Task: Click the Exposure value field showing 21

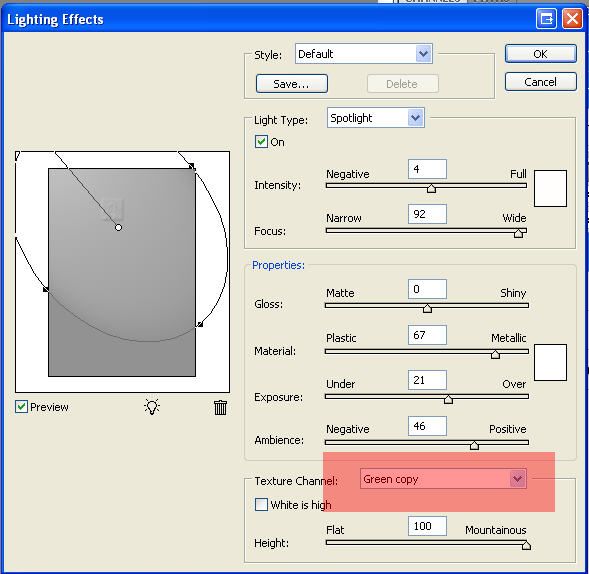Action: coord(427,380)
